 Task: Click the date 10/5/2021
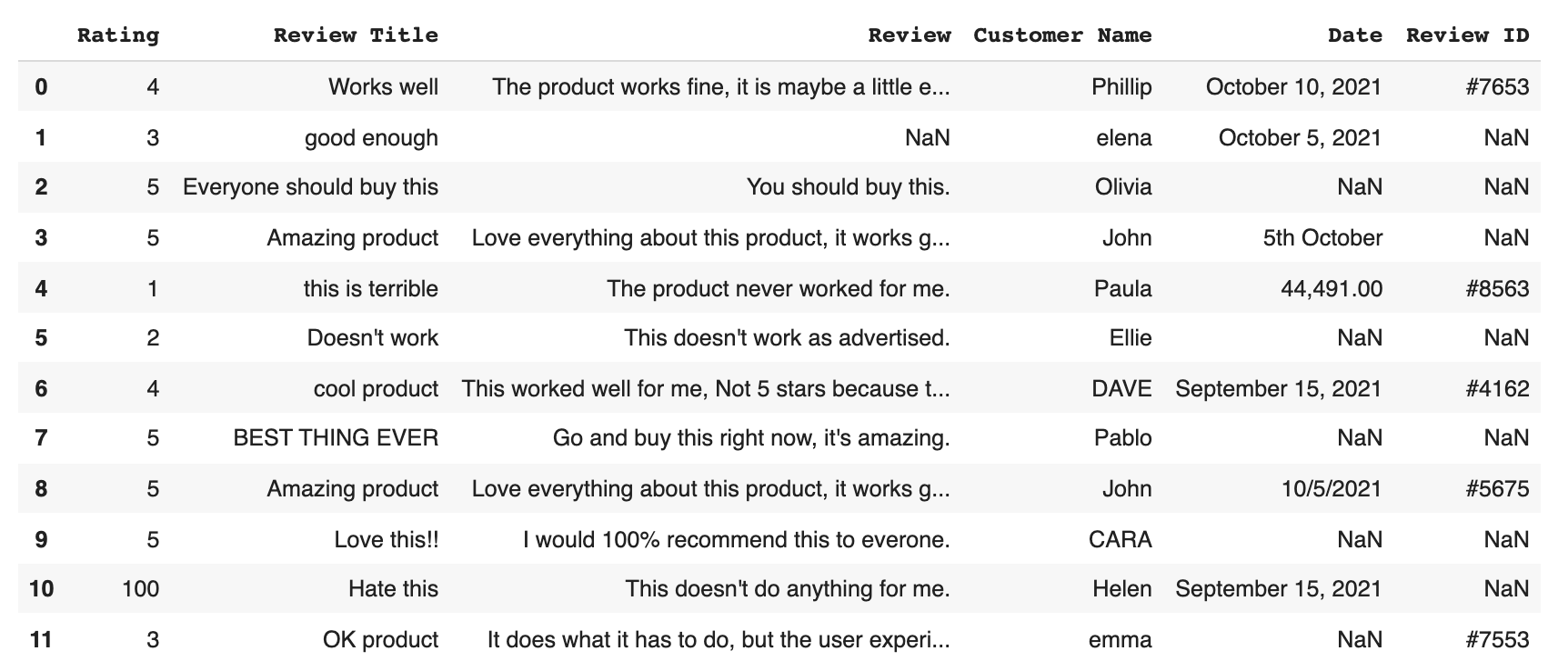(1332, 489)
